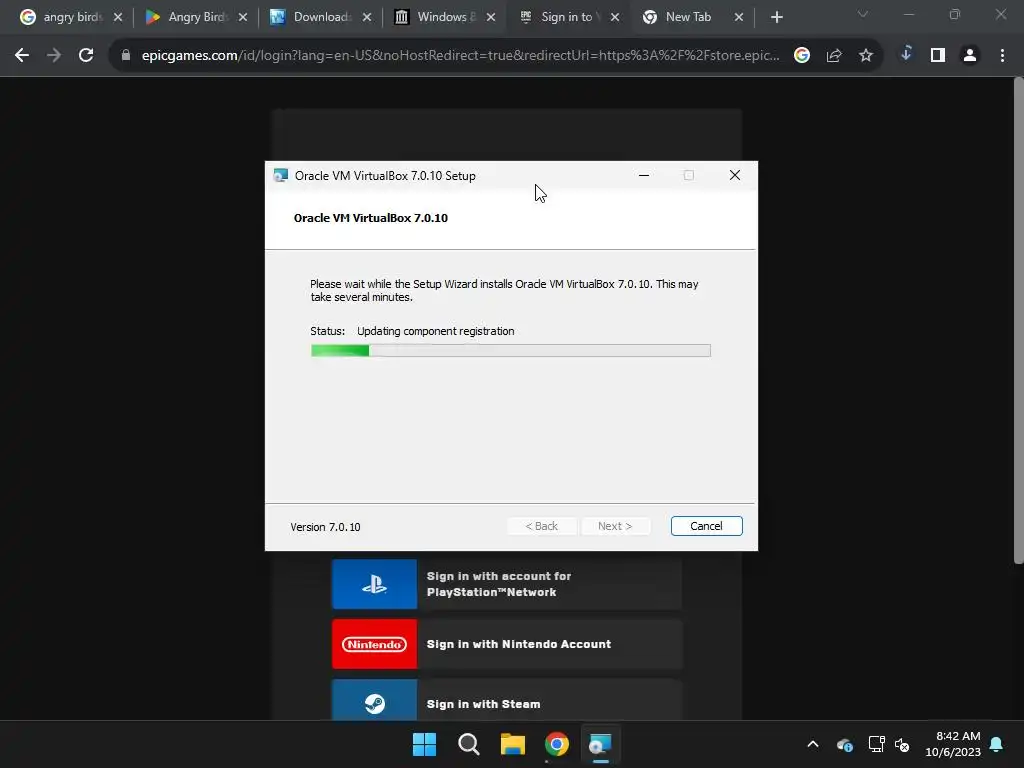The height and width of the screenshot is (768, 1024).
Task: Sign in with Steam
Action: coord(507,700)
